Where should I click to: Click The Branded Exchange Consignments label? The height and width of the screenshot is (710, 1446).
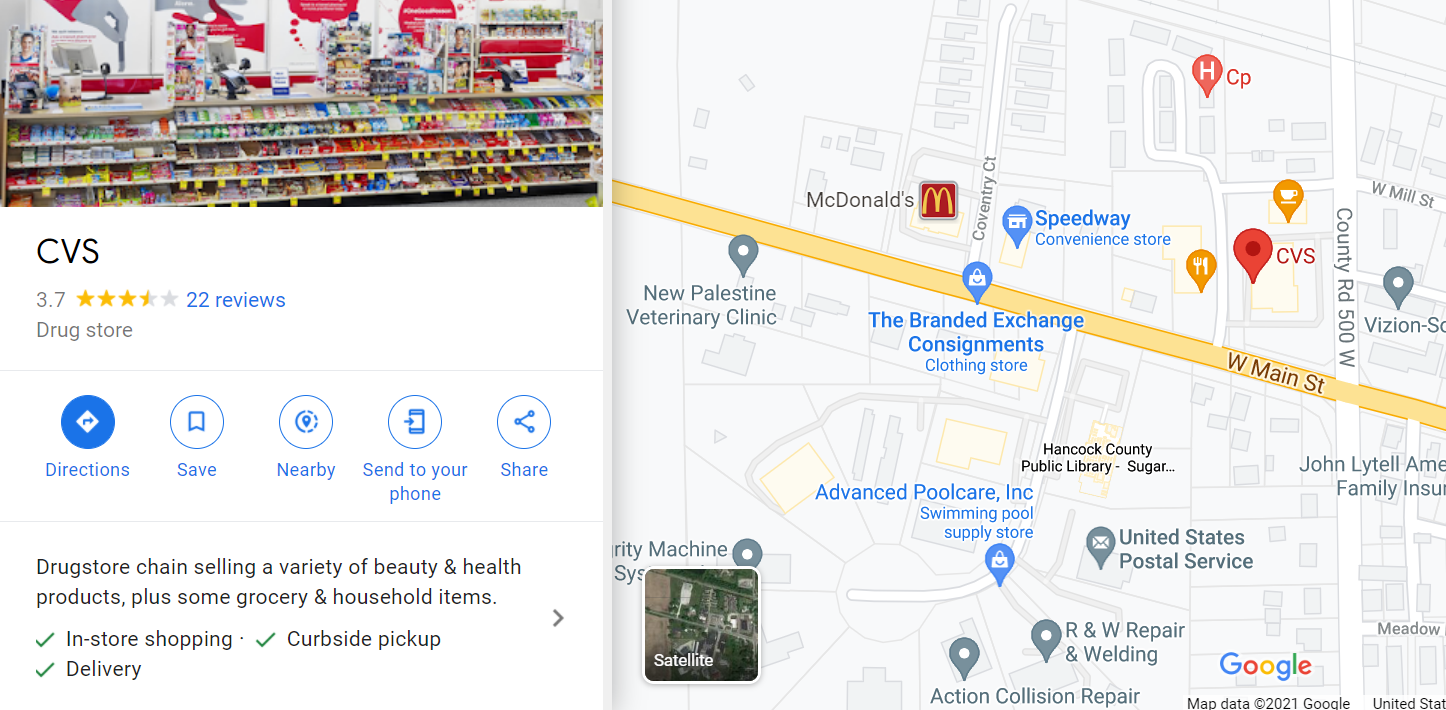976,332
